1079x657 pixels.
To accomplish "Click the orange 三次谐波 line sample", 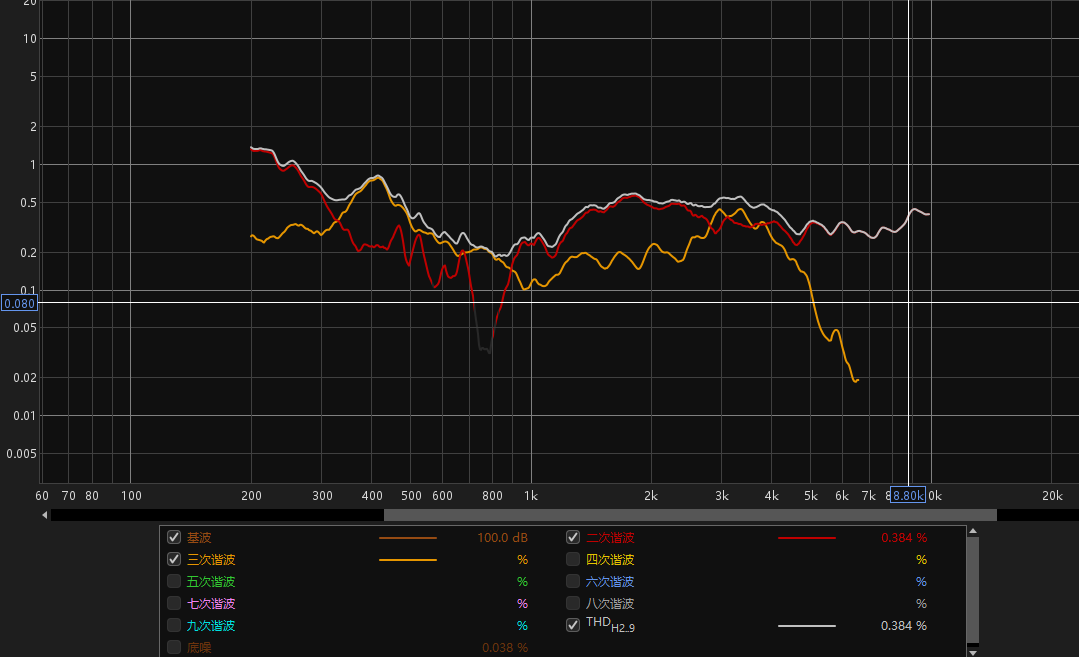I will pyautogui.click(x=407, y=560).
